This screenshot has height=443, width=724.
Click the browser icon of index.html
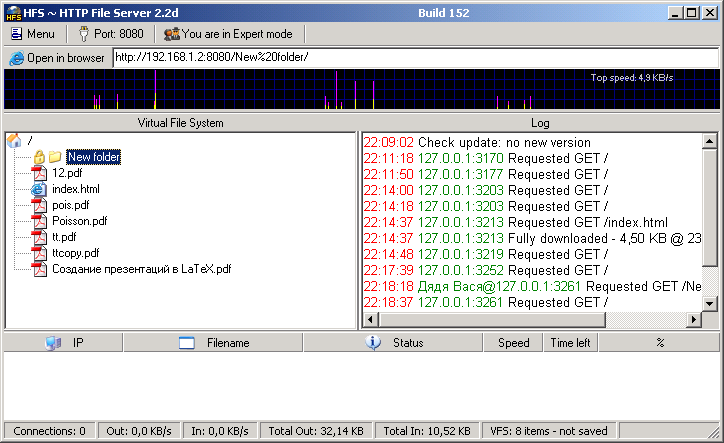point(39,189)
